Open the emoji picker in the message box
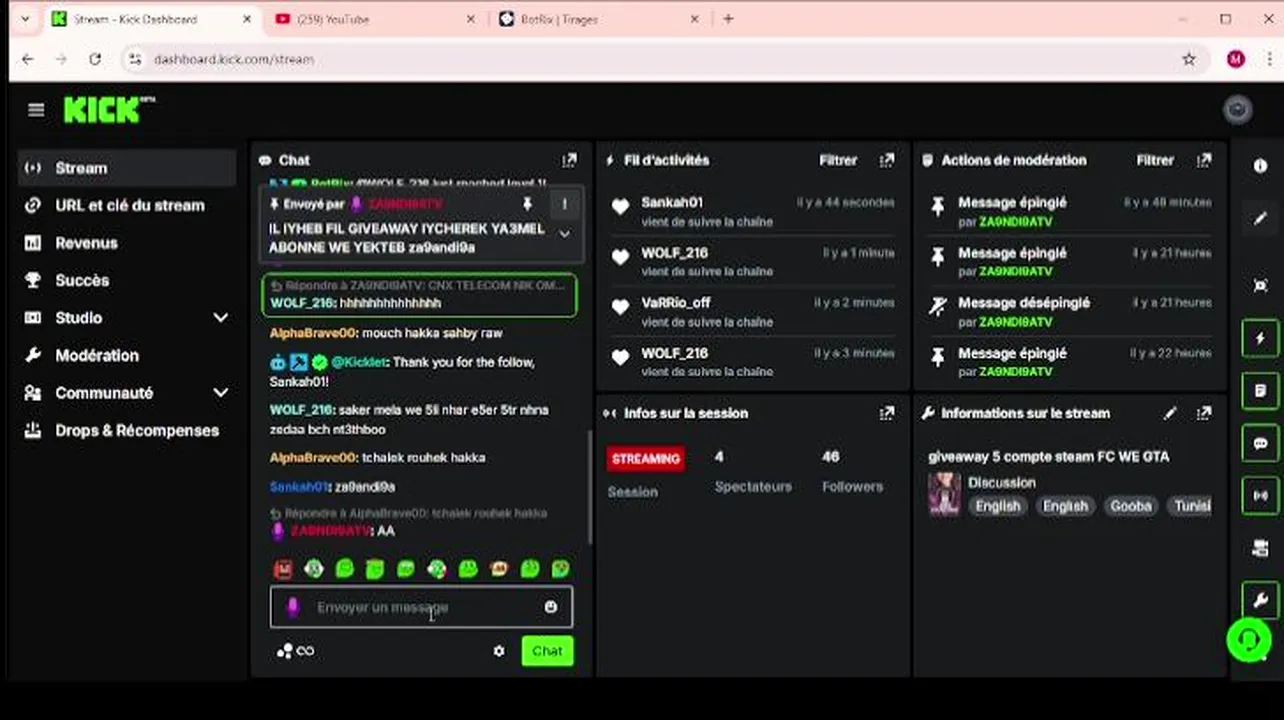This screenshot has width=1284, height=720. [551, 607]
